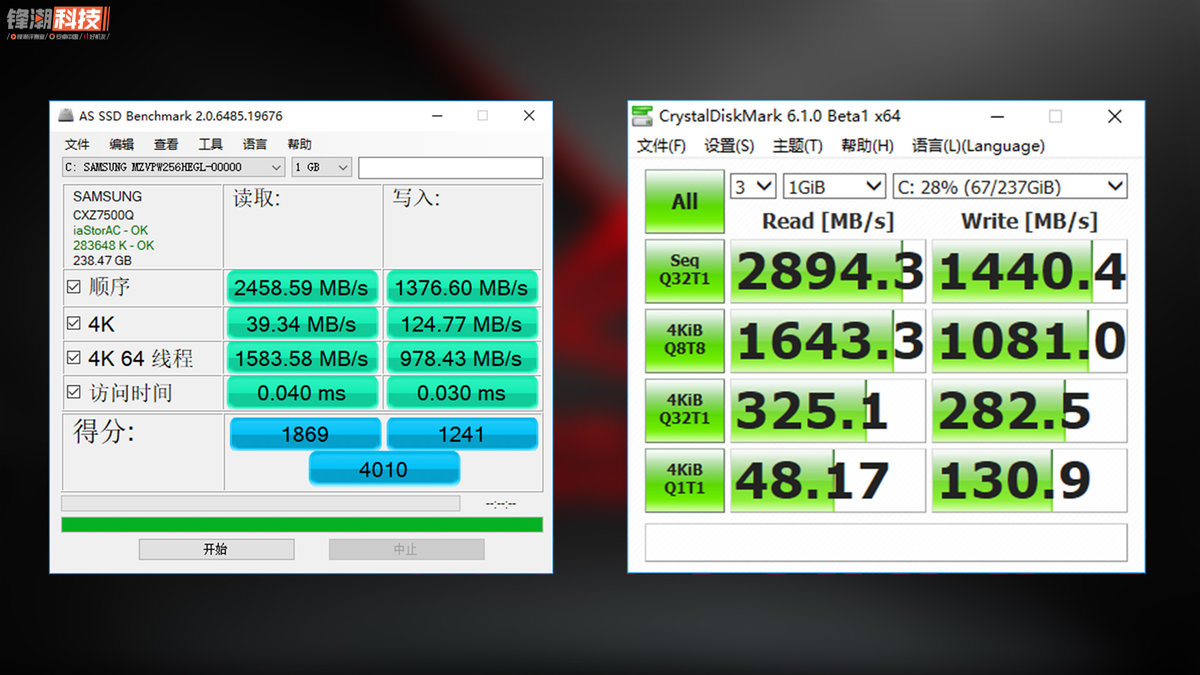Open the test count dropdown showing 3
The image size is (1200, 675).
point(753,186)
